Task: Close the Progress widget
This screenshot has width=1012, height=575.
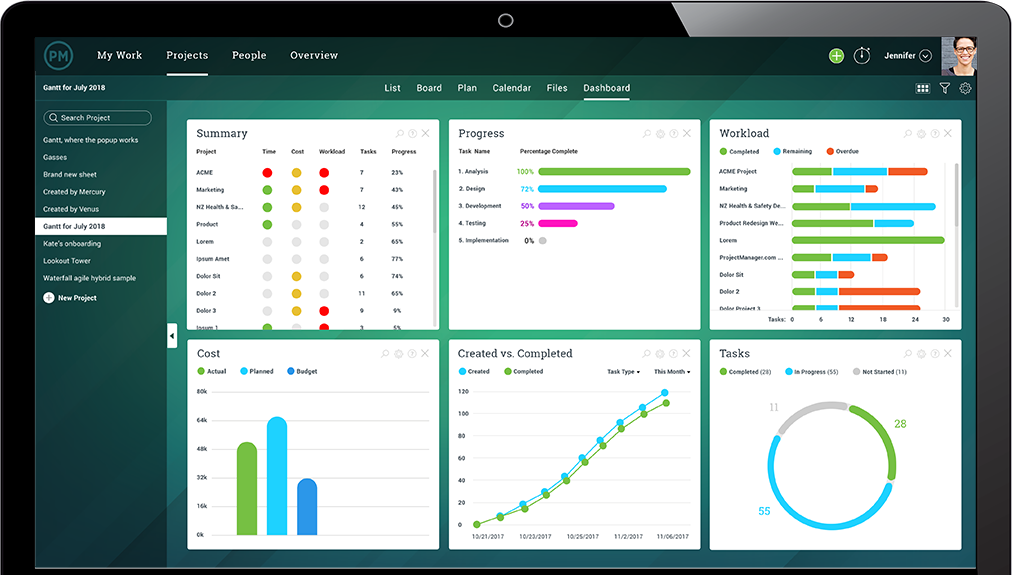Action: [x=687, y=134]
